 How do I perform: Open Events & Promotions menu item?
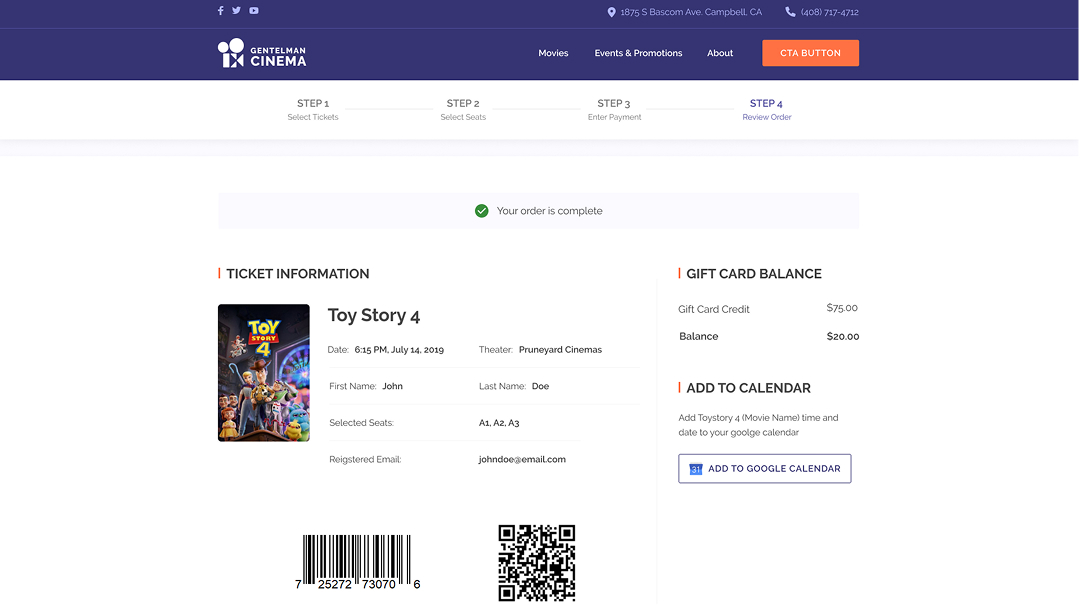[x=638, y=53]
